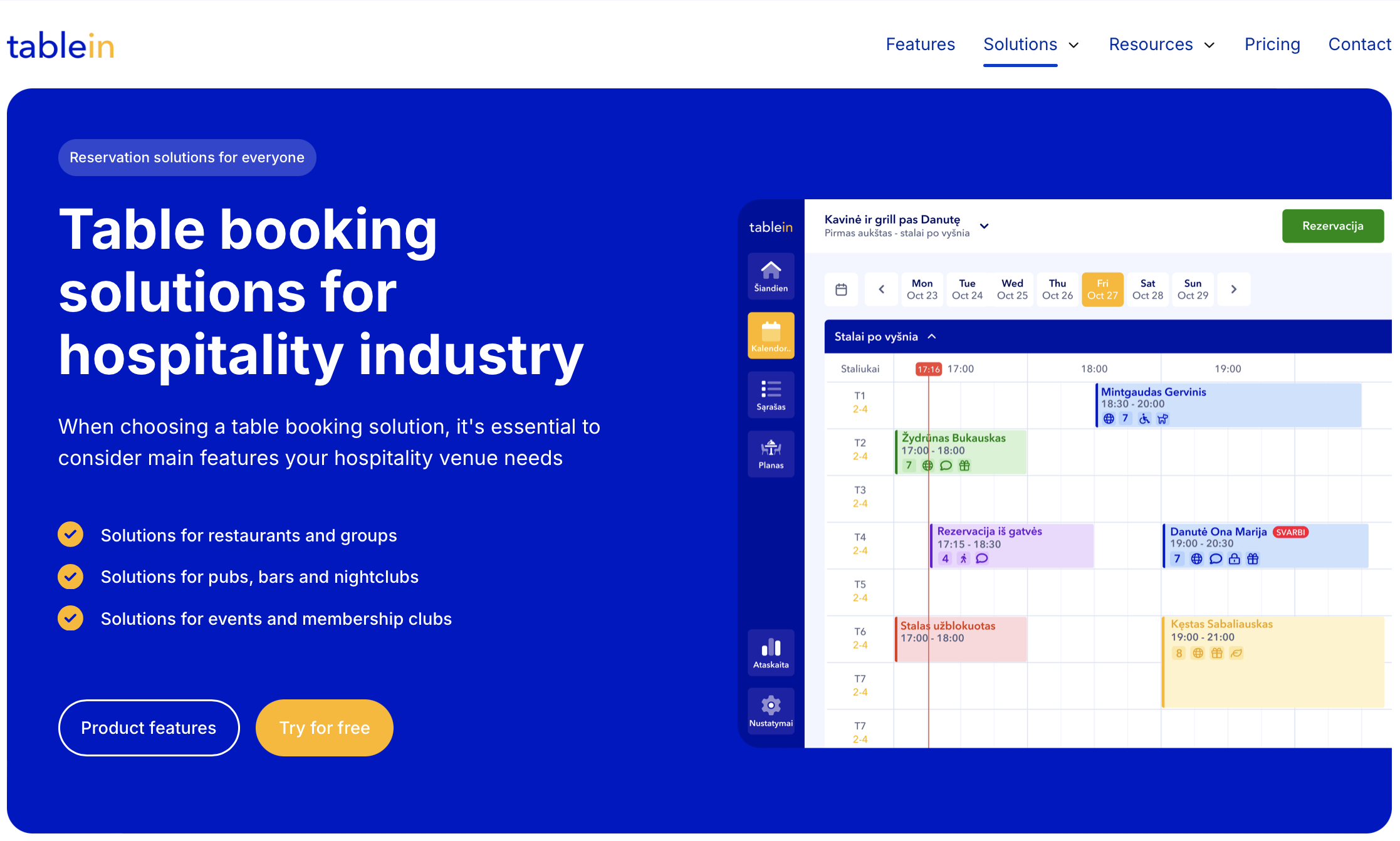Click the gift icon in Žydrūnas Bukauskas booking
Image resolution: width=1400 pixels, height=841 pixels.
(964, 466)
